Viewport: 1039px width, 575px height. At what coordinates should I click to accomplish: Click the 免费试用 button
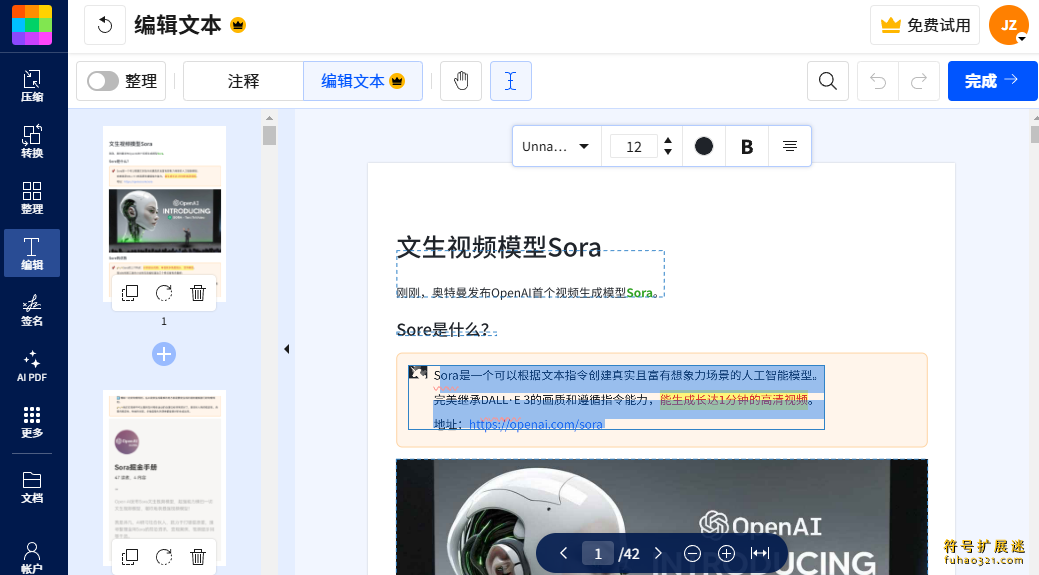click(x=925, y=25)
